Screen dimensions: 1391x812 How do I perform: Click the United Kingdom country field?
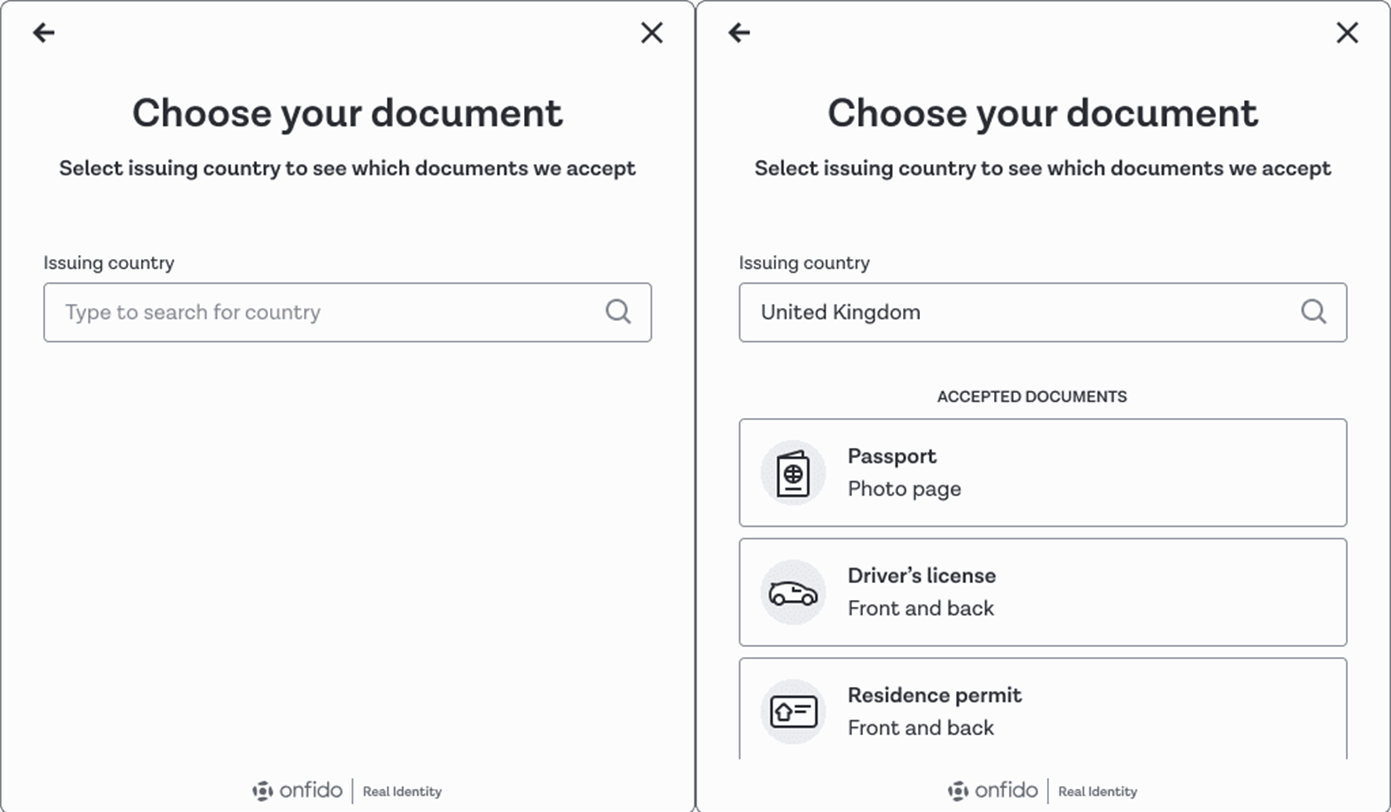1043,312
